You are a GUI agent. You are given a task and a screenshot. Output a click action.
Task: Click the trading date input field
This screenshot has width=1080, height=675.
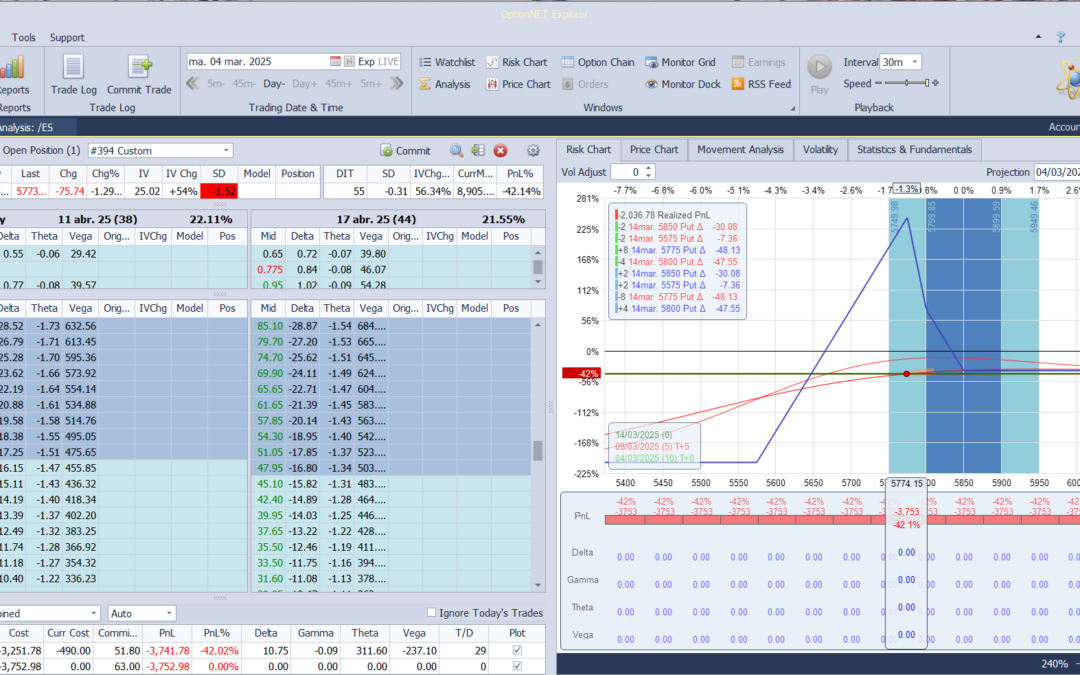point(258,61)
